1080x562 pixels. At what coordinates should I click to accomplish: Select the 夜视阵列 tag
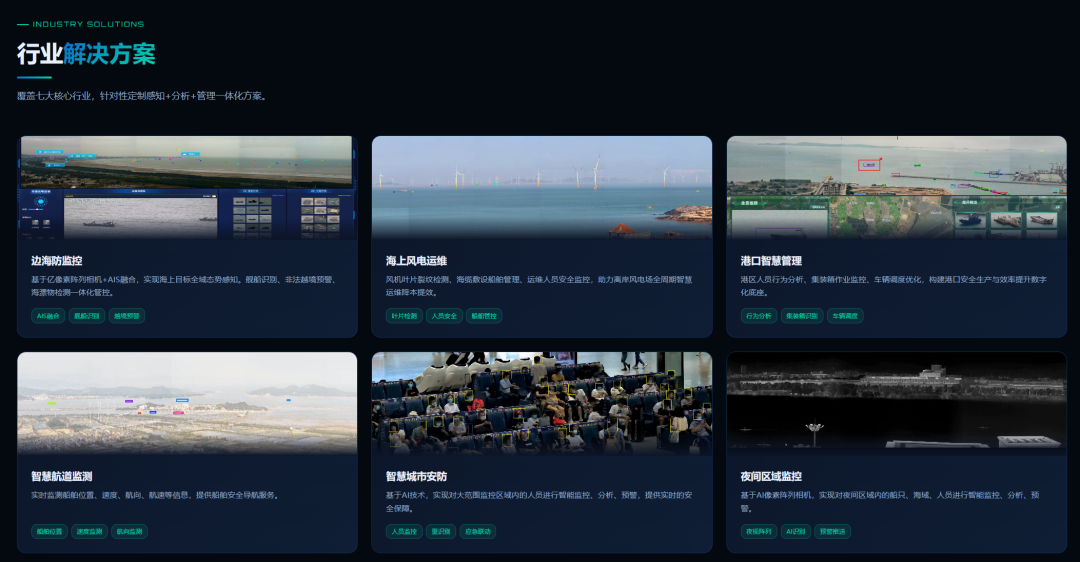758,532
